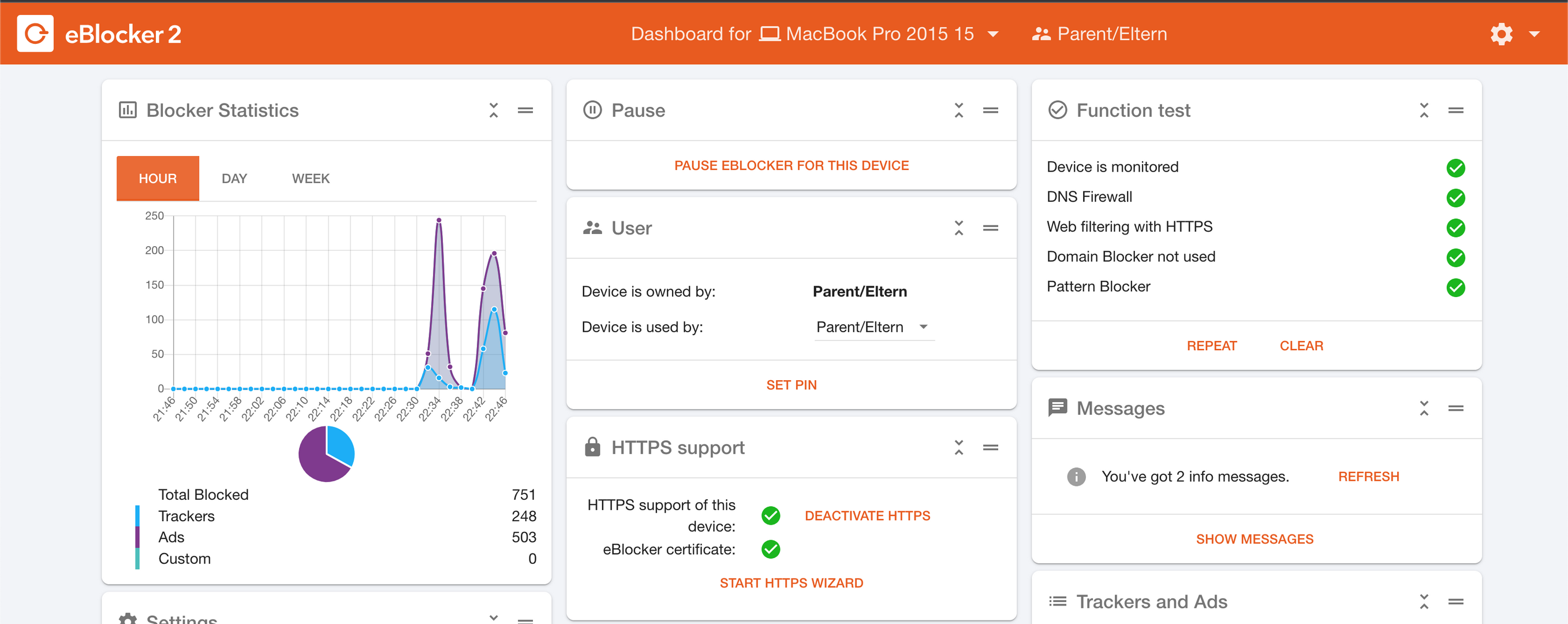
Task: Click the Domain Blocker not used check icon
Action: [x=1455, y=257]
